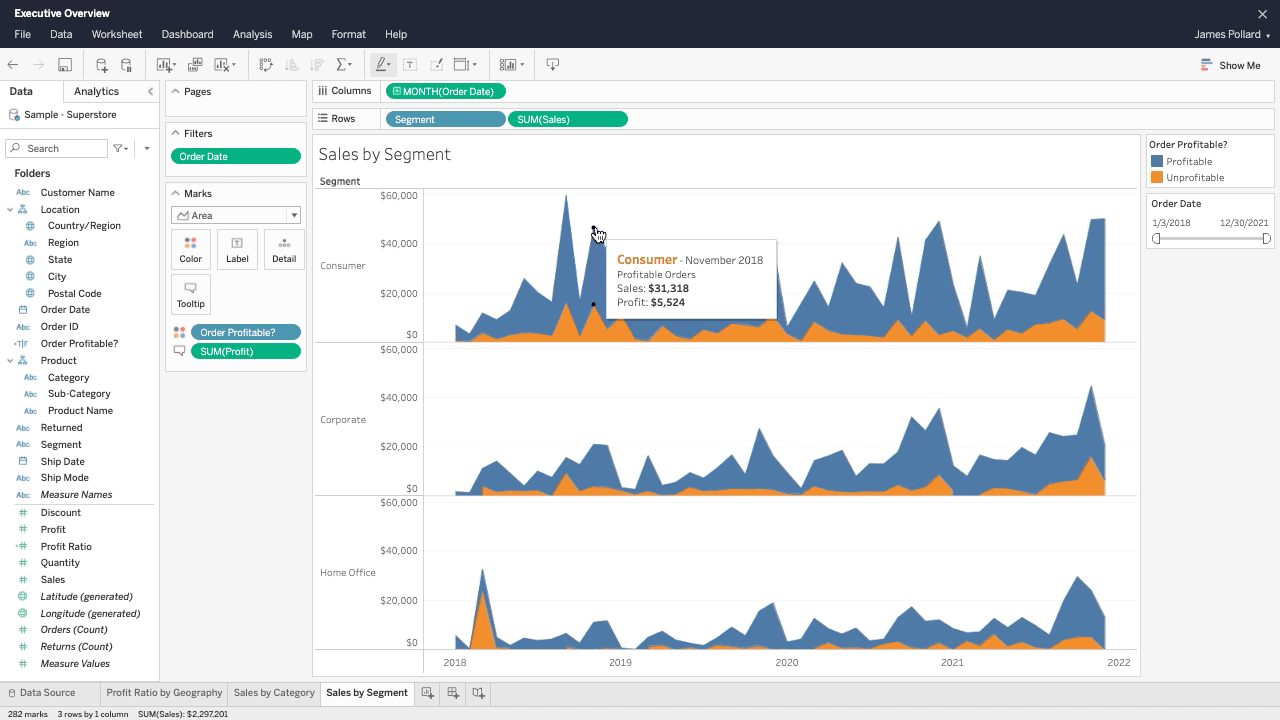This screenshot has height=720, width=1280.
Task: Click the Unprofitable orange legend swatch
Action: point(1157,178)
